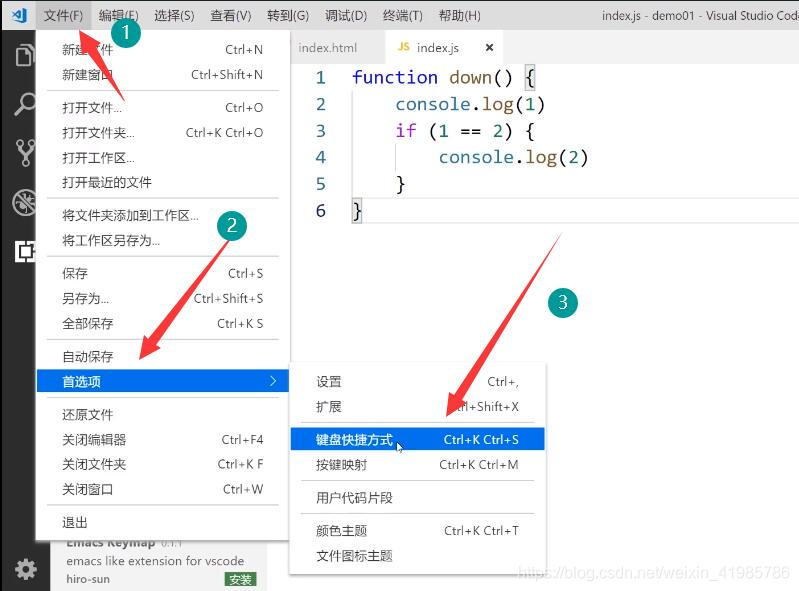Open the 帮助(H) menu

460,16
